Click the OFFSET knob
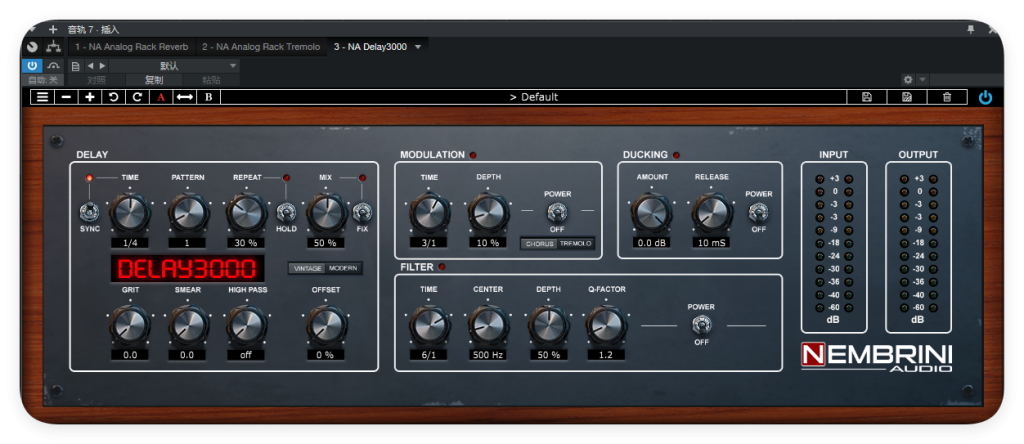The image size is (1024, 444). point(325,325)
